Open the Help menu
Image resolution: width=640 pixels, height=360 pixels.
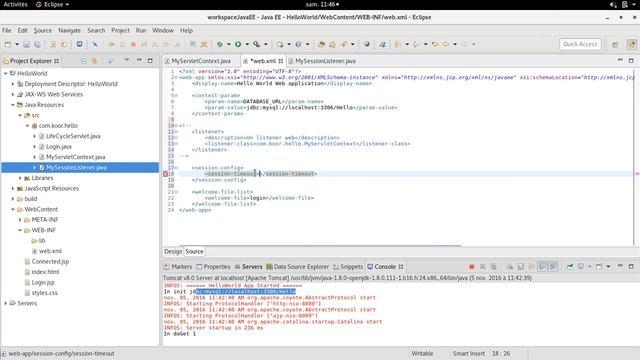coord(187,31)
